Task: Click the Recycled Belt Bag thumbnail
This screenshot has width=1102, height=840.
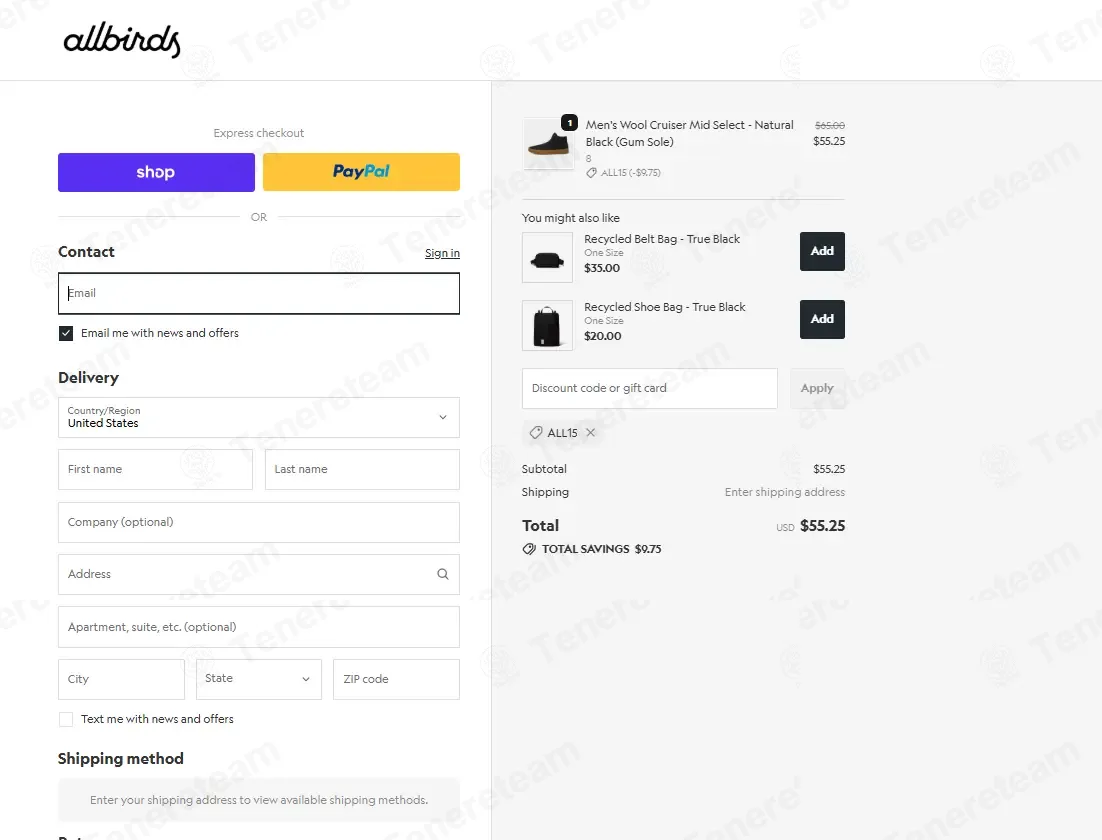Action: point(547,258)
